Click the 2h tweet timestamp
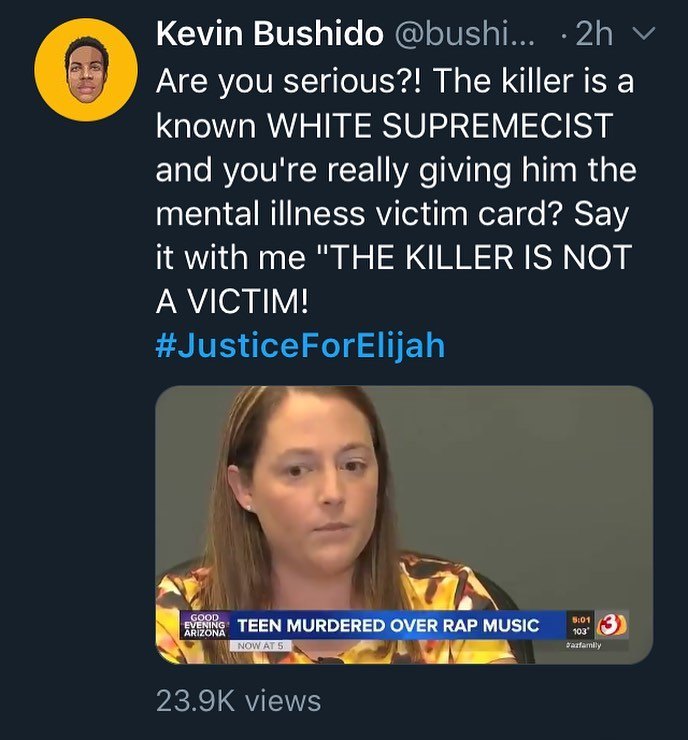Image resolution: width=688 pixels, height=740 pixels. [595, 34]
